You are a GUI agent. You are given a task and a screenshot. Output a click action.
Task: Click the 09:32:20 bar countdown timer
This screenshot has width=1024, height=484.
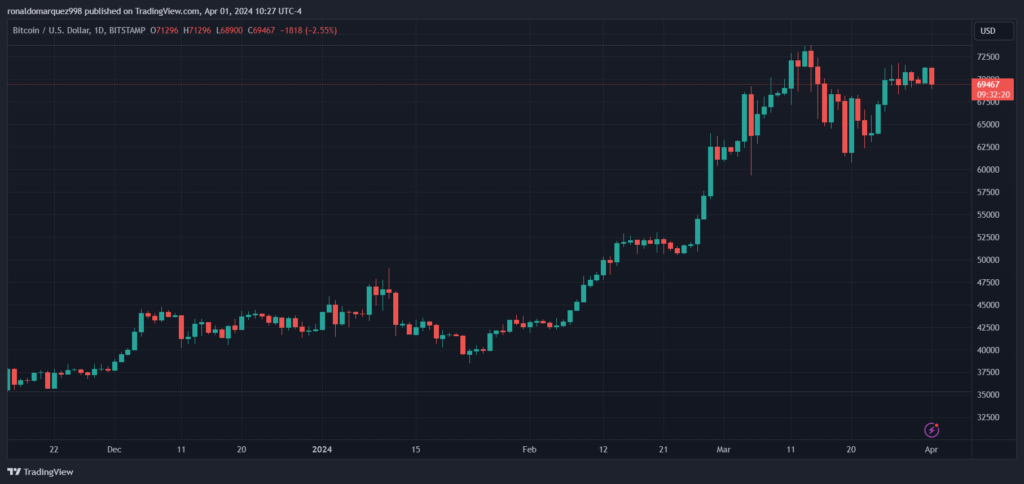coord(993,95)
